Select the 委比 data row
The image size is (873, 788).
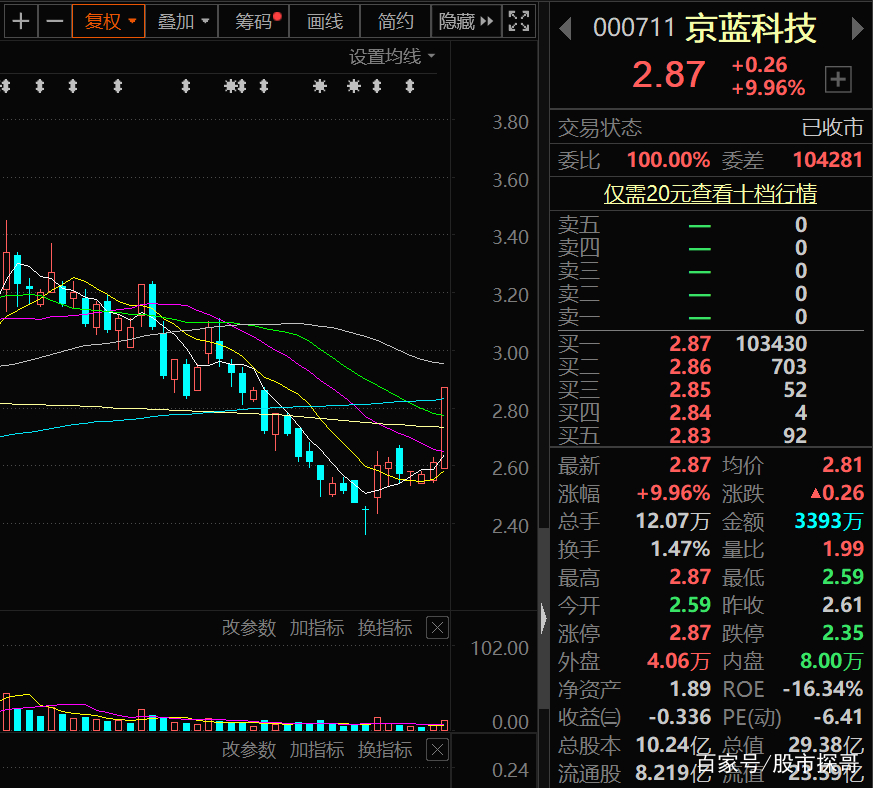point(711,159)
